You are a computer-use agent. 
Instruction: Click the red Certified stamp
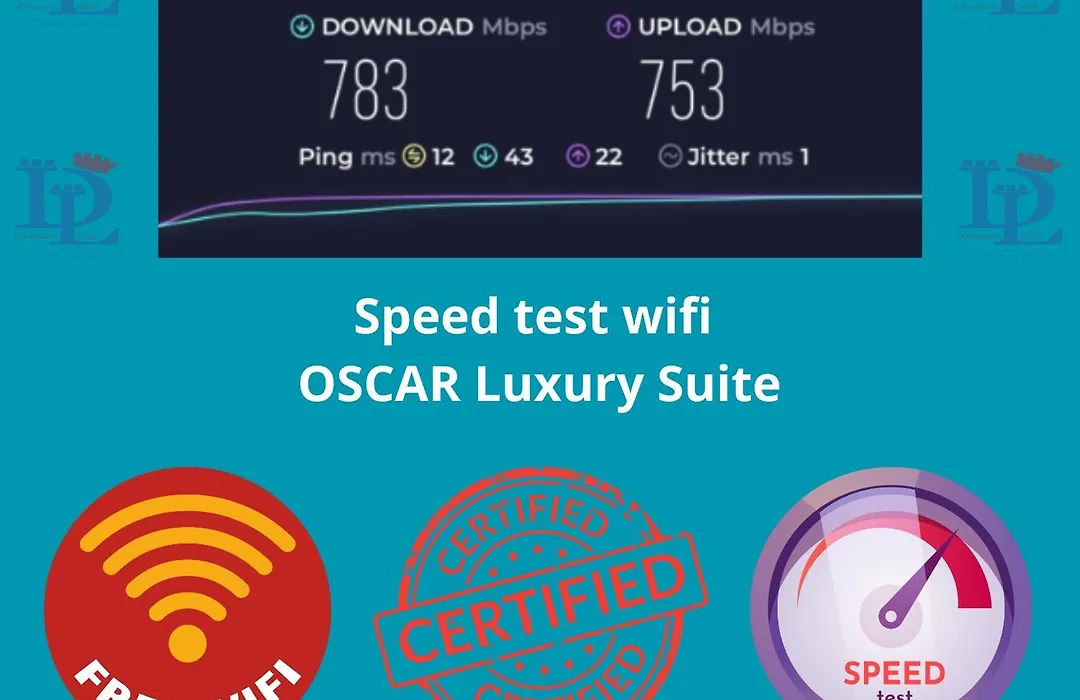click(x=541, y=586)
